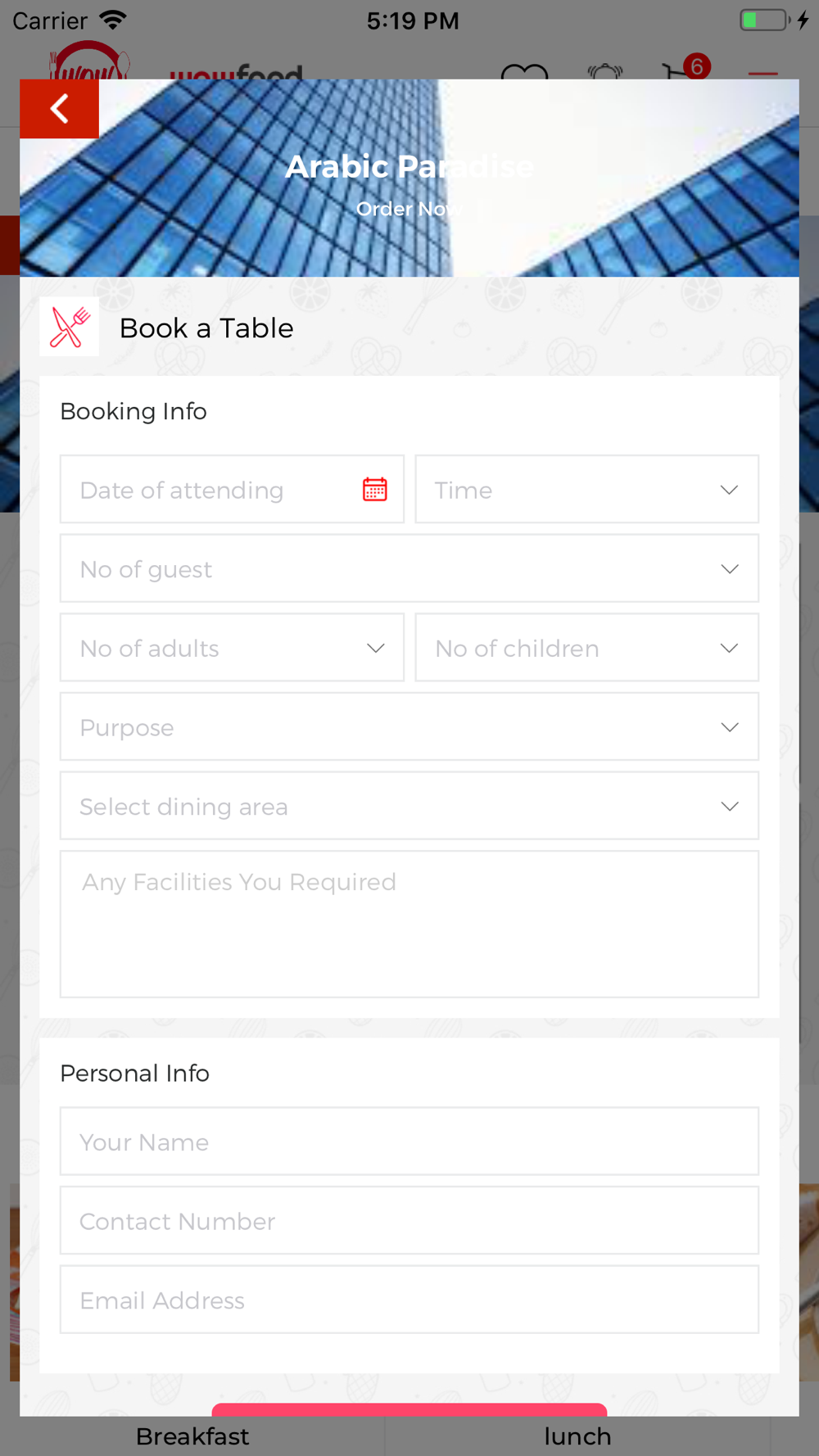The width and height of the screenshot is (819, 1456).
Task: Open Select dining area dropdown
Action: point(409,806)
